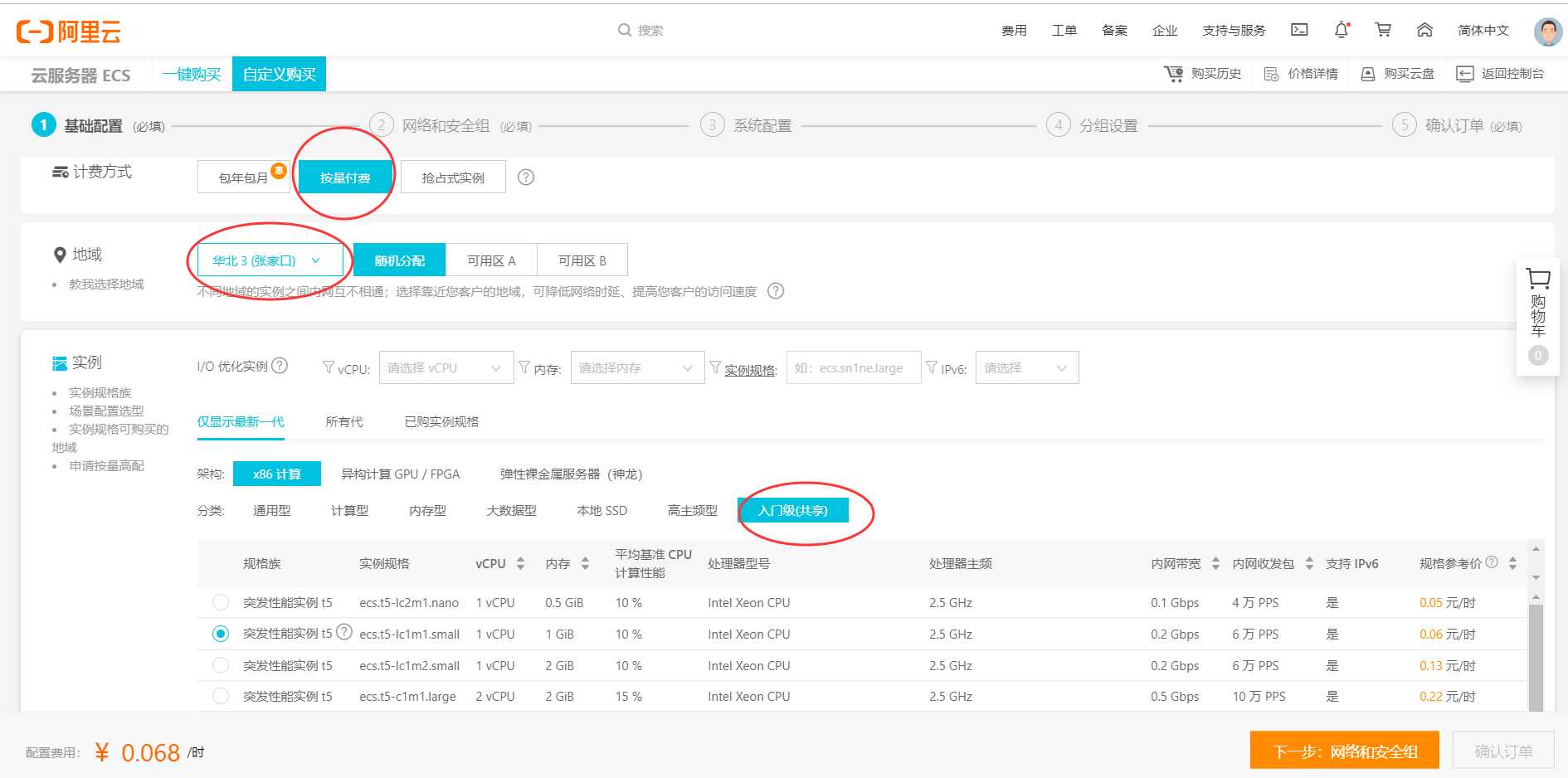The image size is (1568, 778).
Task: Switch to 所有代 tab
Action: (344, 421)
